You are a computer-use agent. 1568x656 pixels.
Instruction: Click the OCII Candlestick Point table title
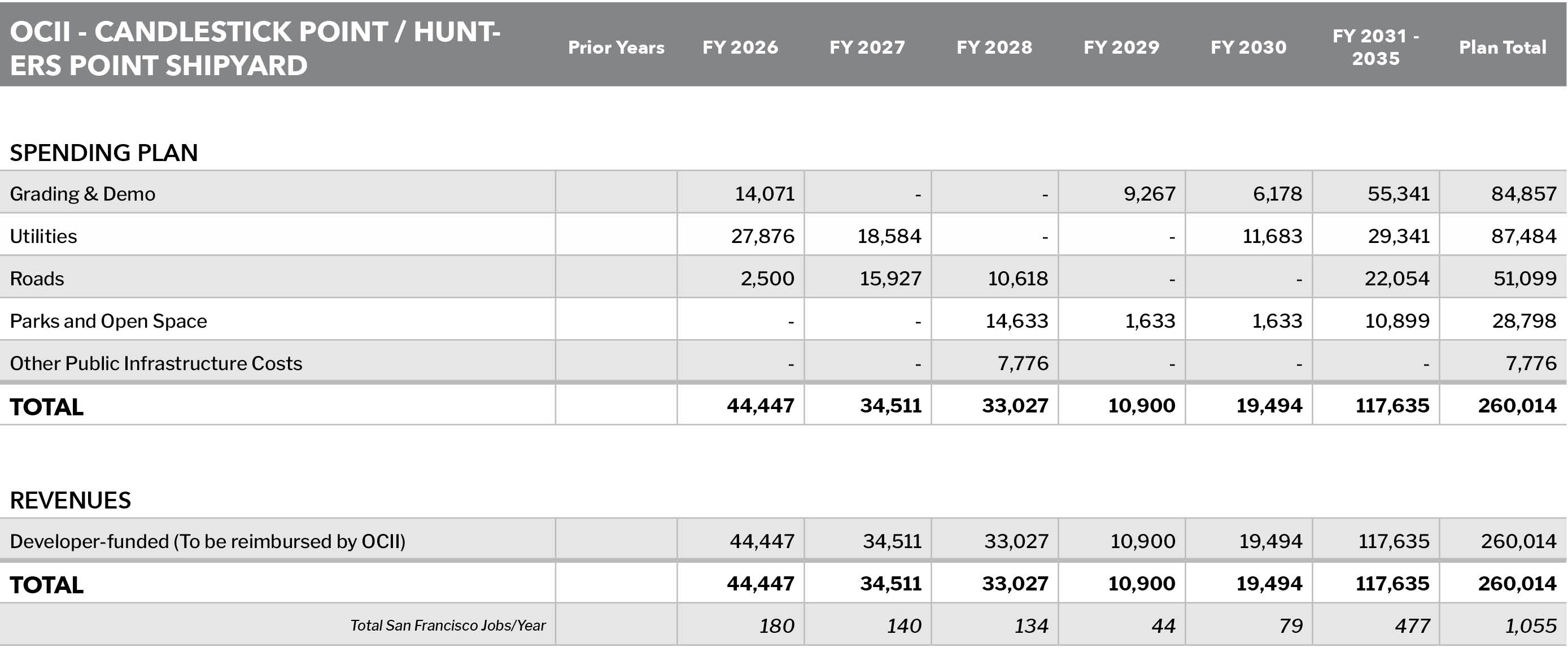pos(255,48)
